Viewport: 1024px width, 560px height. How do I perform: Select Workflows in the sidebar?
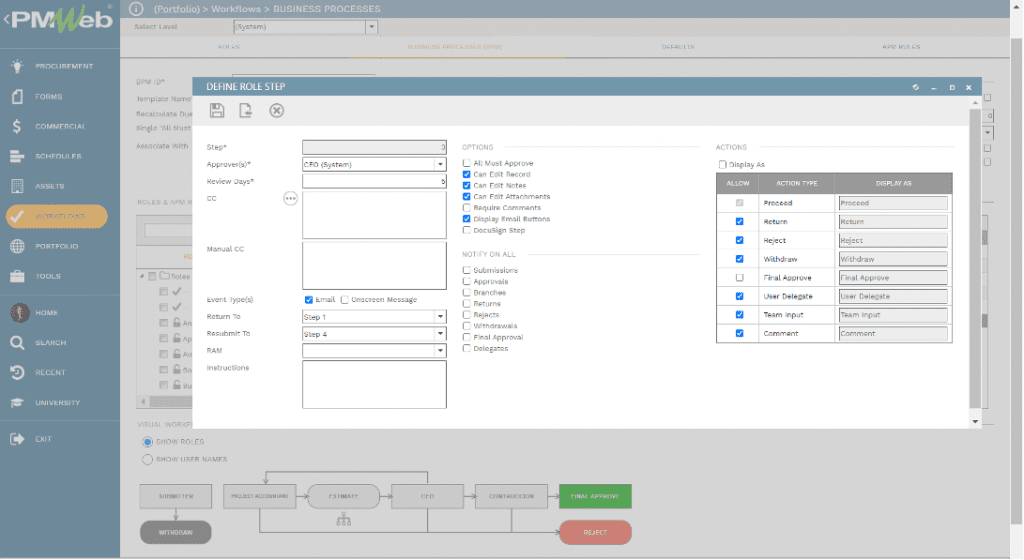point(57,216)
